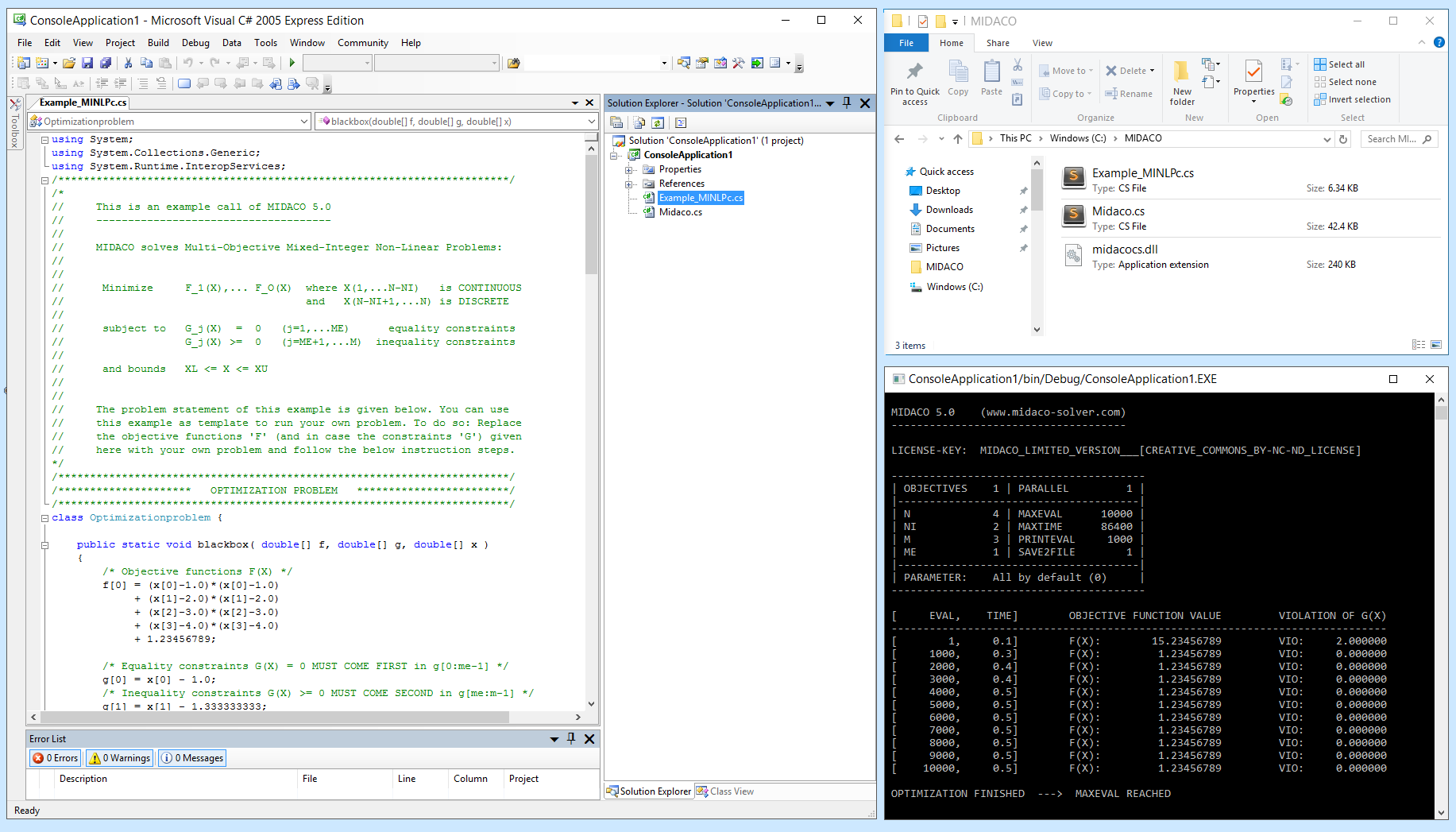1456x832 pixels.
Task: Toggle auto-hide pin on Solution Explorer
Action: [x=847, y=103]
